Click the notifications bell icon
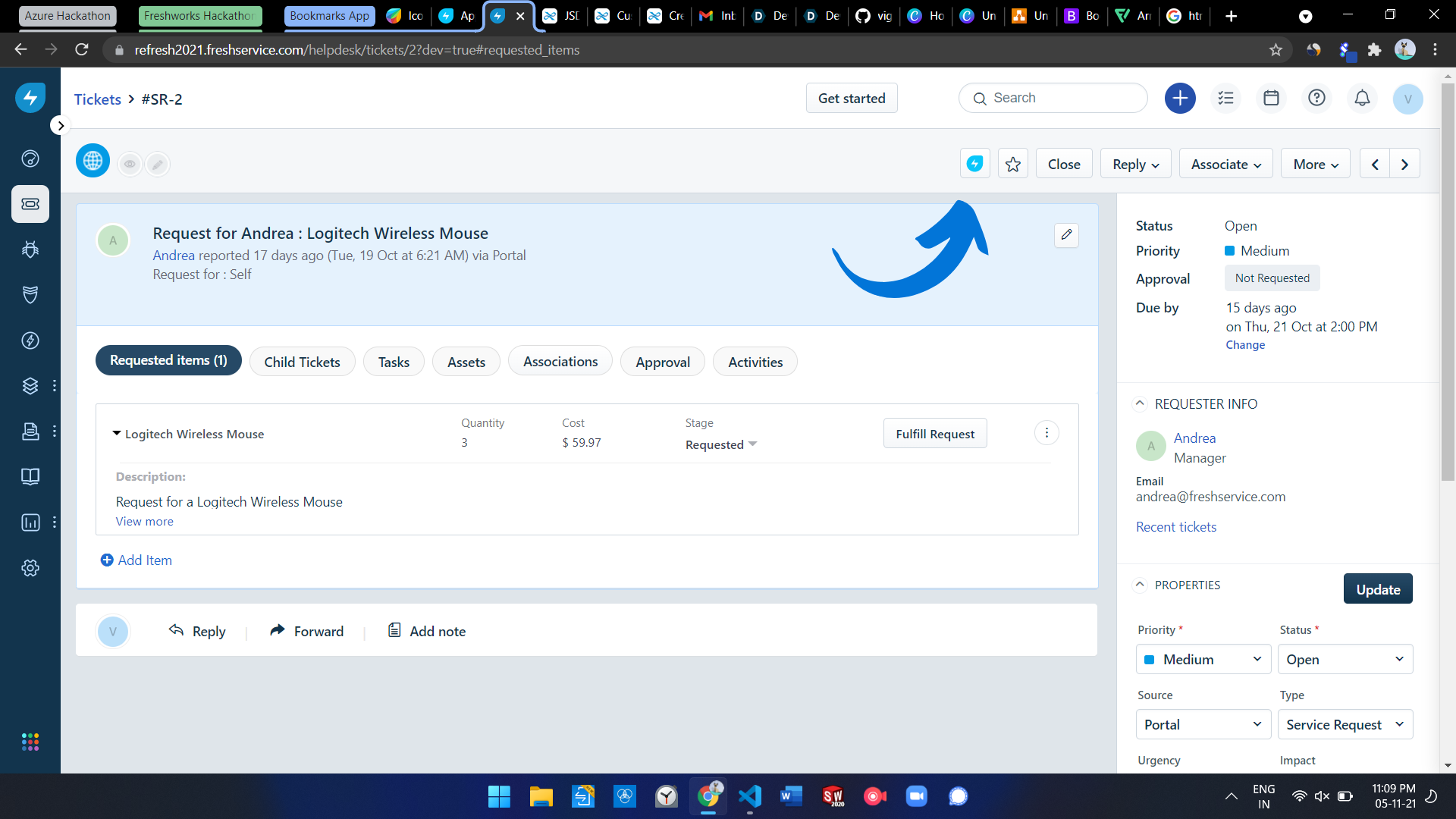1456x819 pixels. 1362,98
